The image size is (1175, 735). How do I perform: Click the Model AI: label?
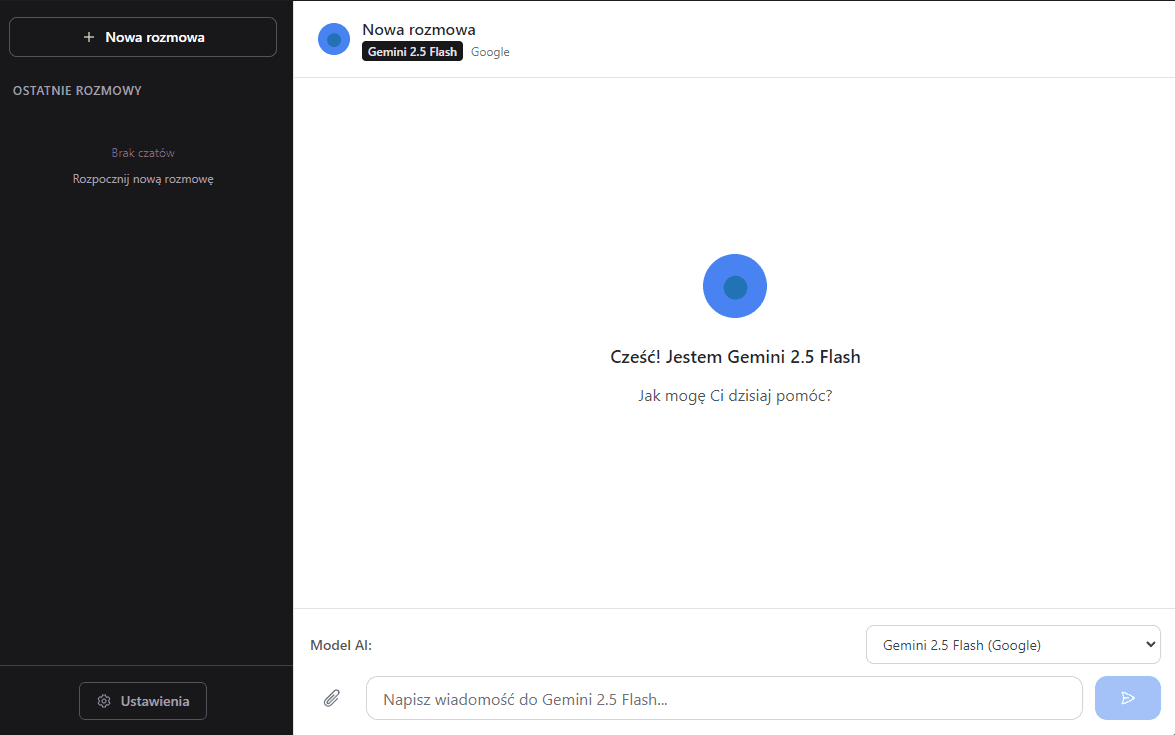pyautogui.click(x=341, y=645)
